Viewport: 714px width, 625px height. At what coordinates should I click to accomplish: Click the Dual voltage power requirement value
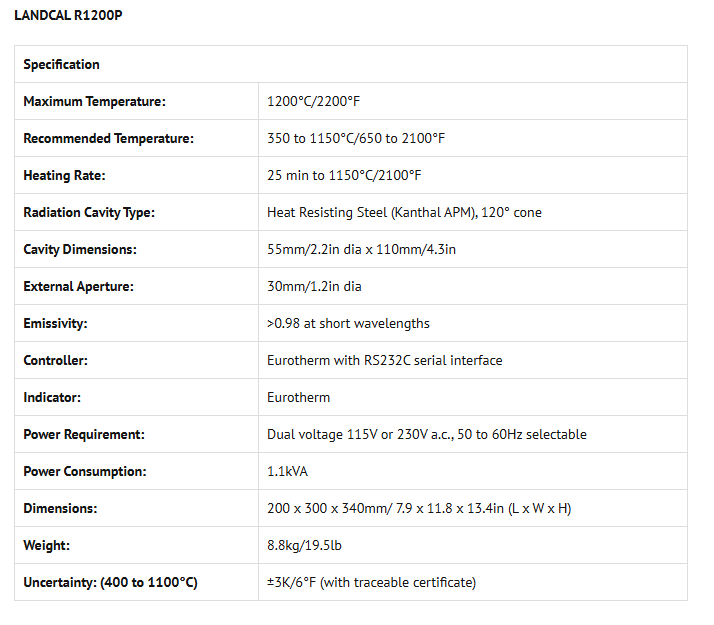coord(426,434)
